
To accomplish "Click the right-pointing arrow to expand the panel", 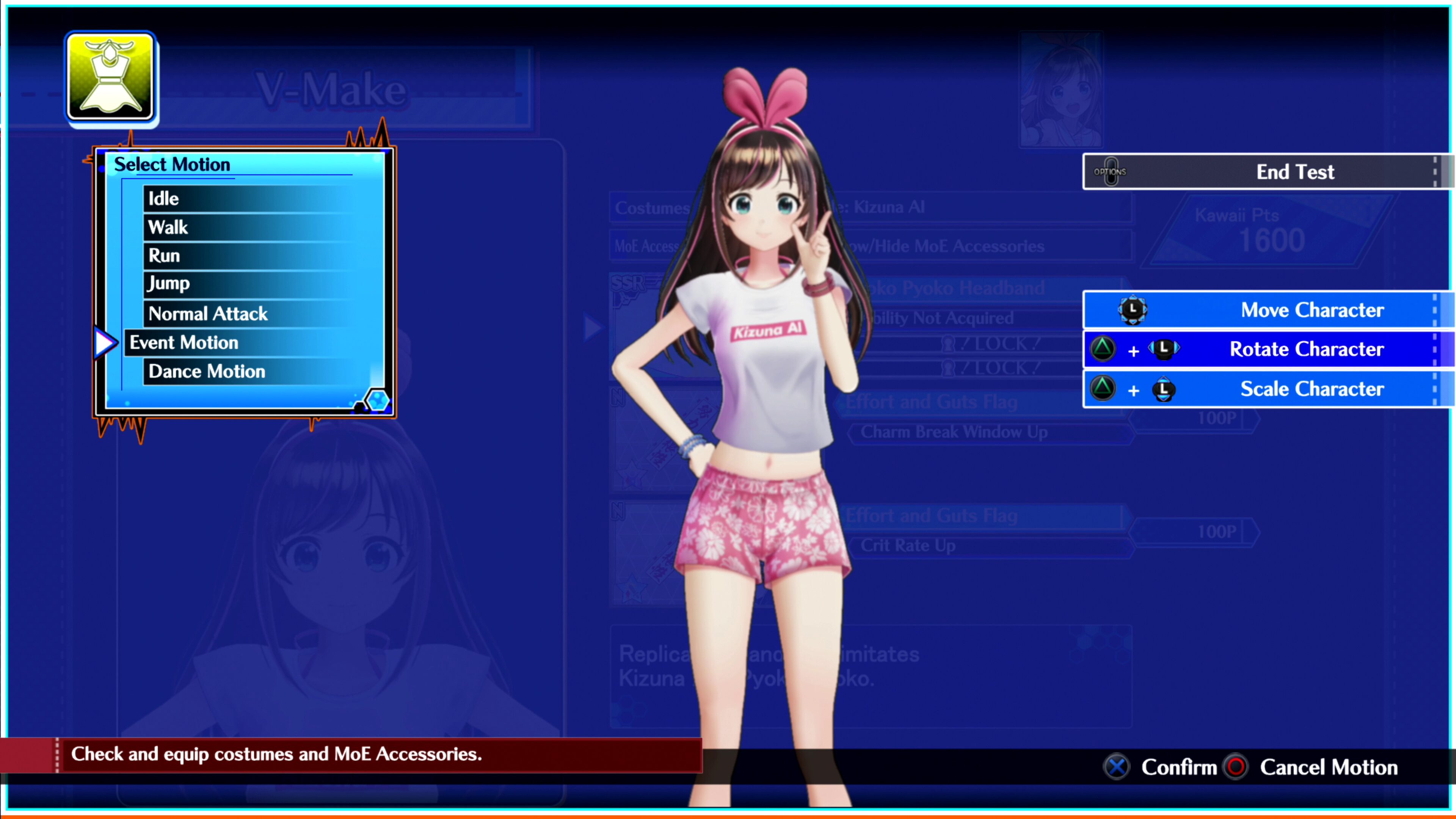I will click(591, 327).
